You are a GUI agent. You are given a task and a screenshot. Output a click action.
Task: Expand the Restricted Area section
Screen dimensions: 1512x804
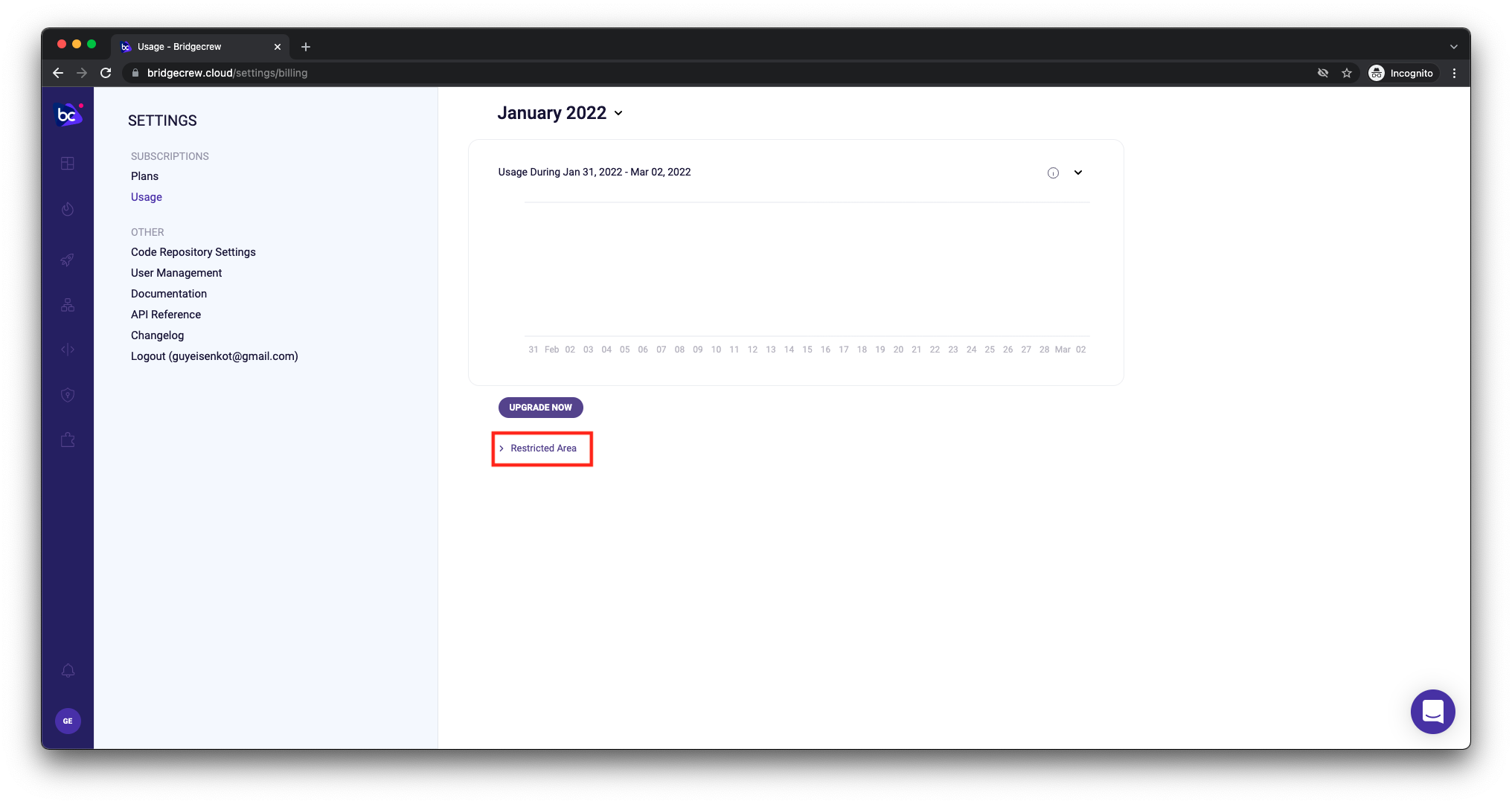point(542,448)
